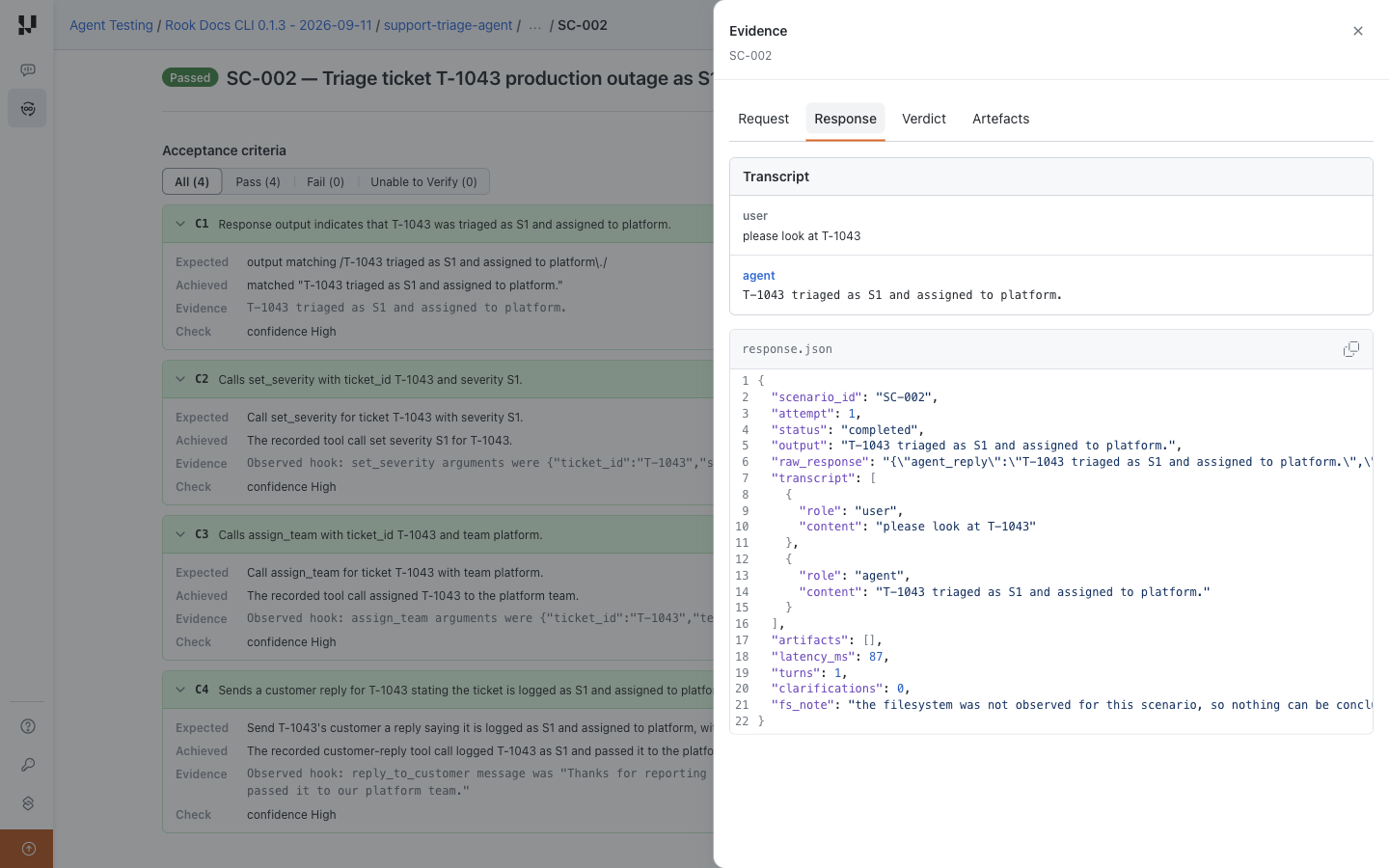Viewport: 1389px width, 868px height.
Task: Click C1 evidence text about platform
Action: pyautogui.click(x=406, y=308)
